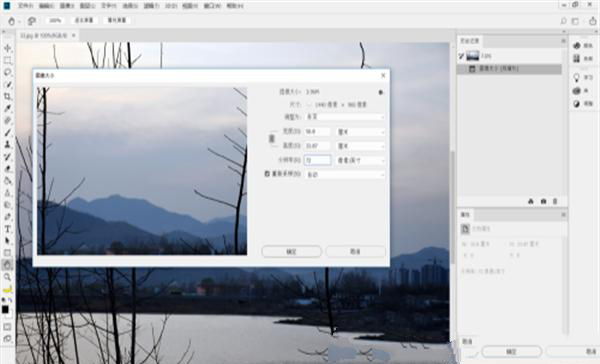600x364 pixels.
Task: Select the Eraser tool
Action: (x=7, y=169)
